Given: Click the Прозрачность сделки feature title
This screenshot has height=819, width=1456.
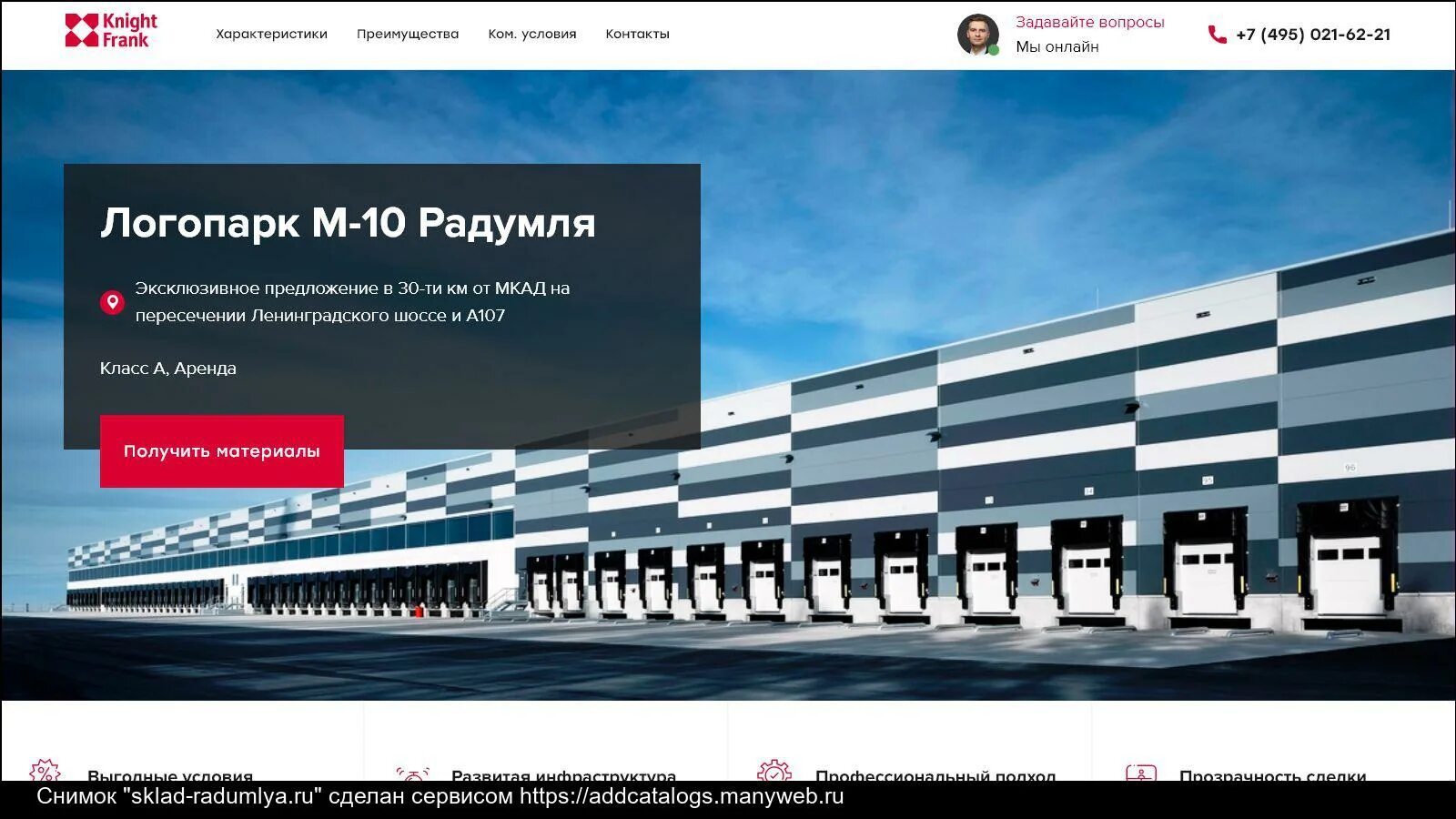Looking at the screenshot, I should coord(1273,774).
